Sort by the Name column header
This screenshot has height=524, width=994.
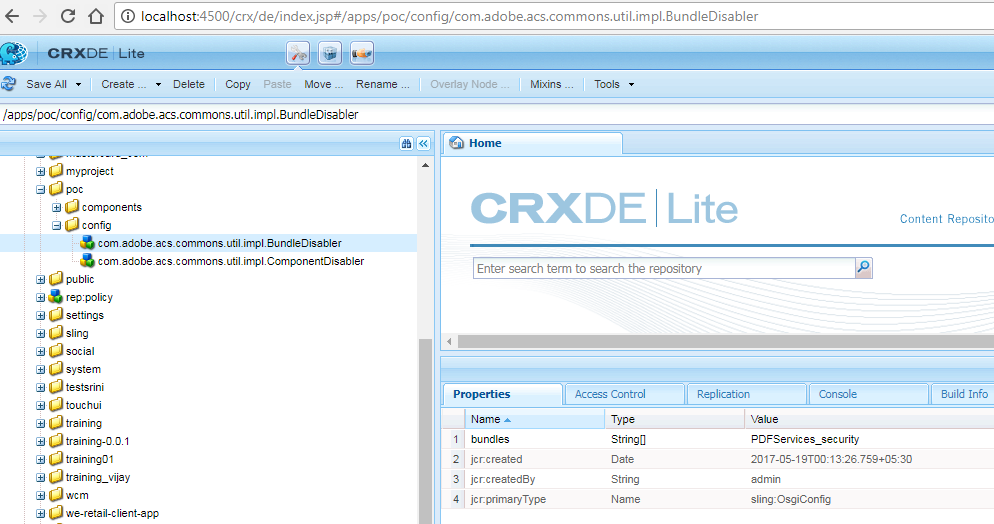(535, 419)
